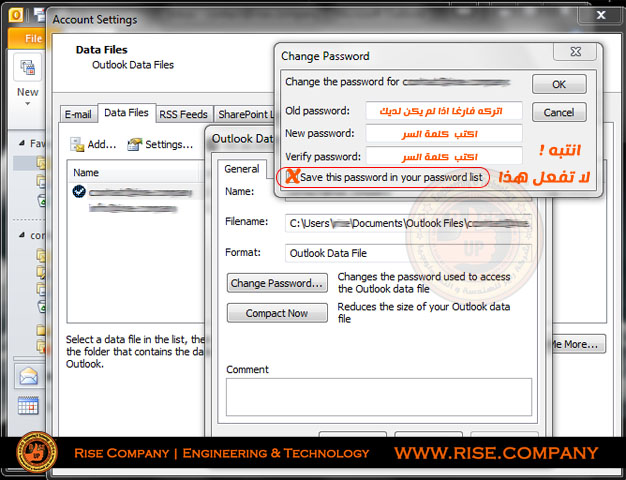Viewport: 626px width, 480px height.
Task: Open Mail view icon in Outlook navigation
Action: coord(28,376)
